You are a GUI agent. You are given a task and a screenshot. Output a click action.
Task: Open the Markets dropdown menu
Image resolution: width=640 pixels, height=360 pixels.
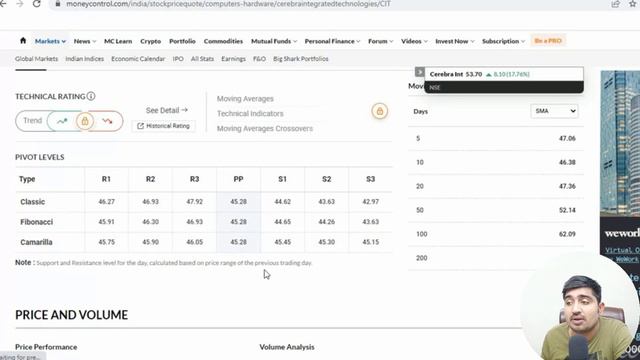(50, 41)
